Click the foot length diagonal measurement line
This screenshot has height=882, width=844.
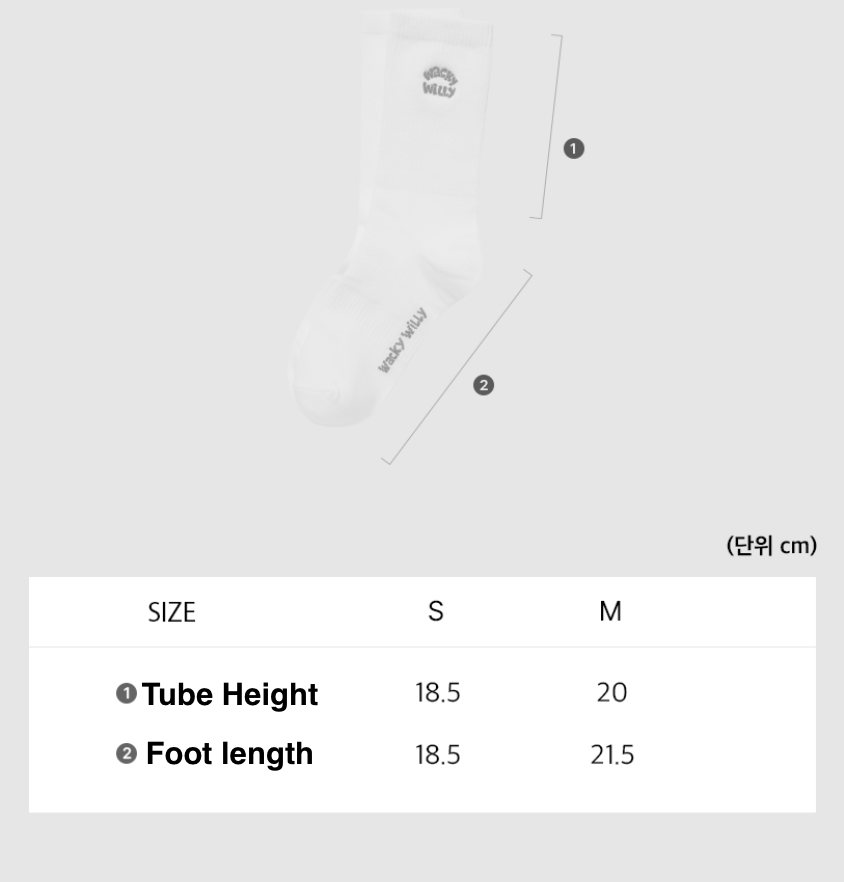457,368
